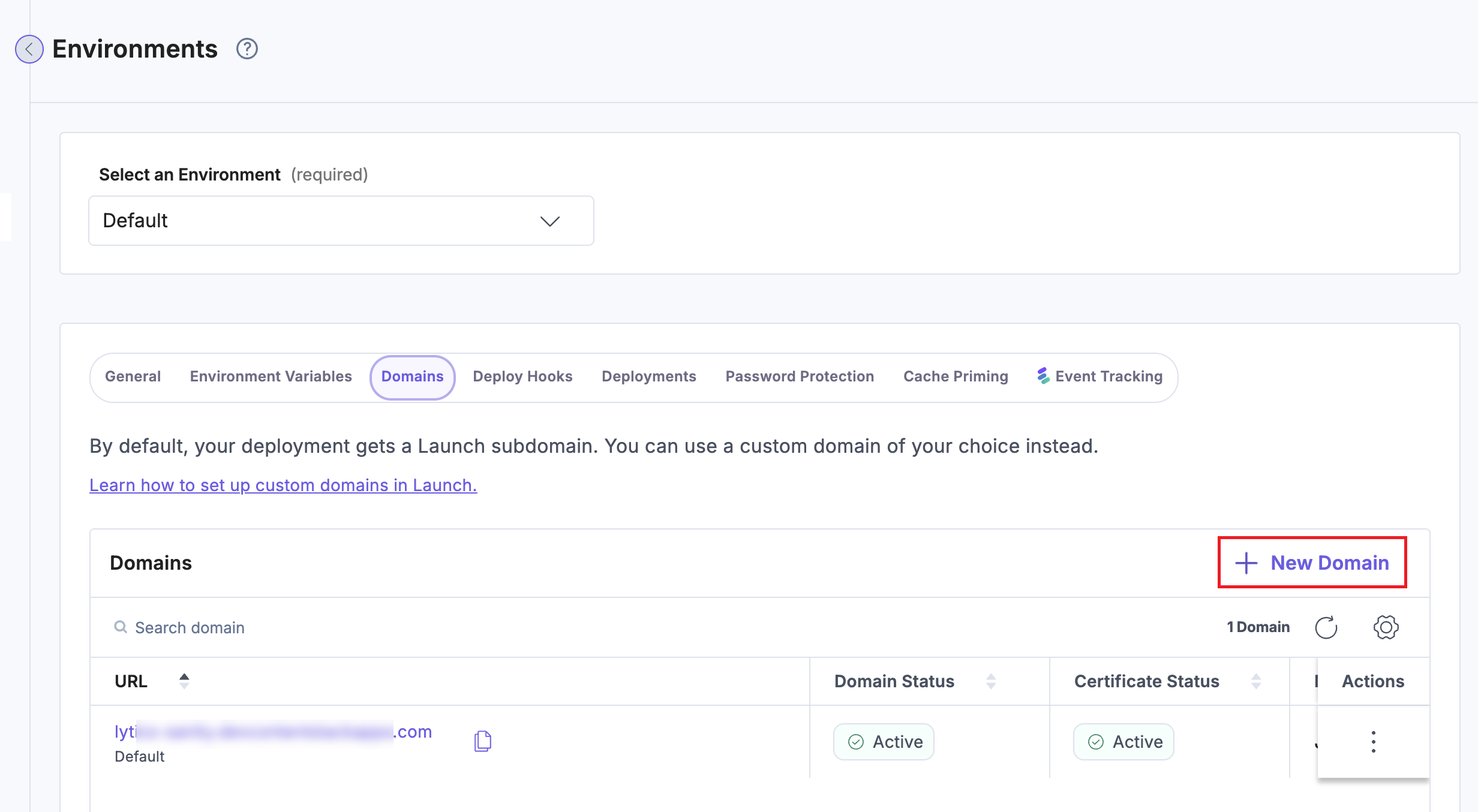The height and width of the screenshot is (812, 1478).
Task: Toggle the Domain Status sort order
Action: pos(991,681)
